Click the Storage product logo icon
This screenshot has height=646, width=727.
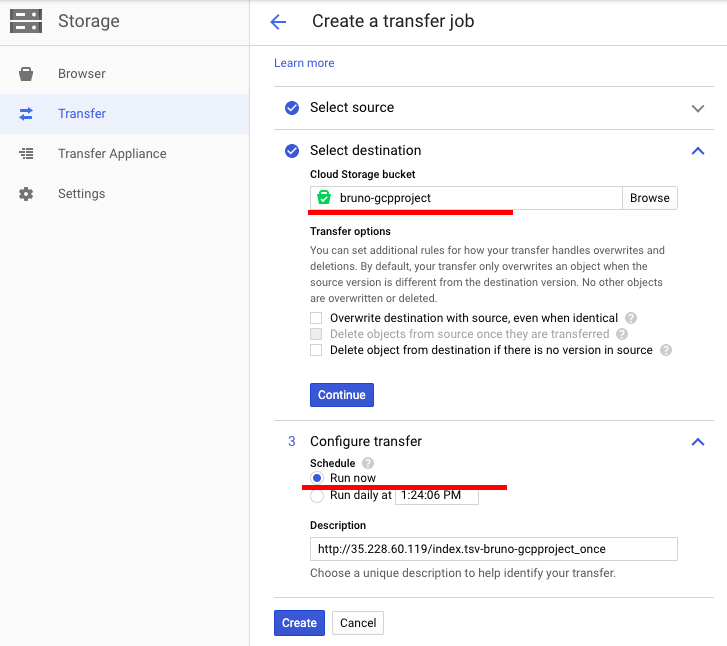(26, 21)
